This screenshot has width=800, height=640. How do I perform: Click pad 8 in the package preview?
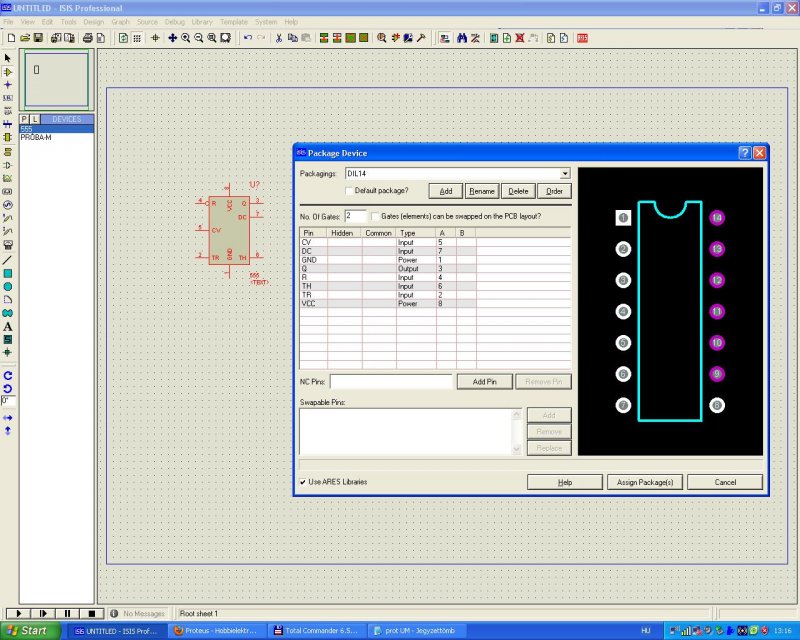(717, 405)
